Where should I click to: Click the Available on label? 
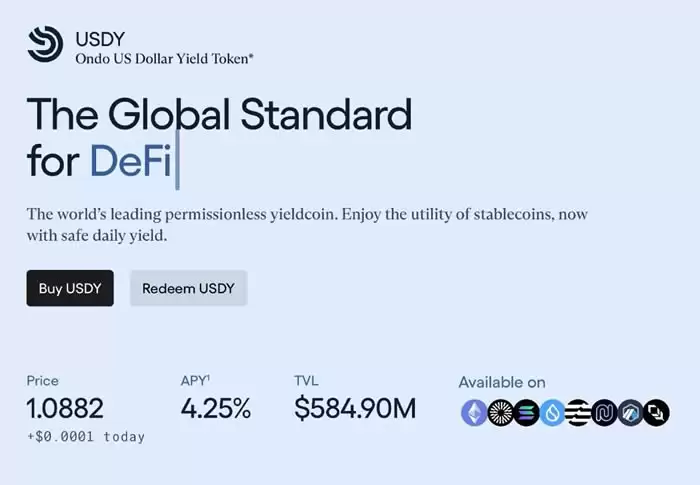502,382
